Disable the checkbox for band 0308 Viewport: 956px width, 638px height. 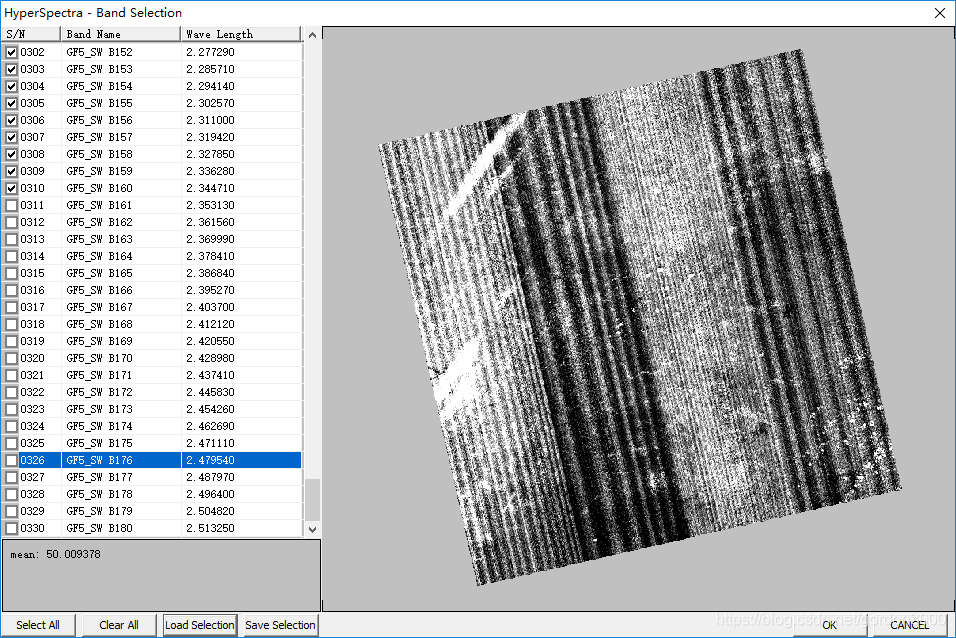click(11, 154)
